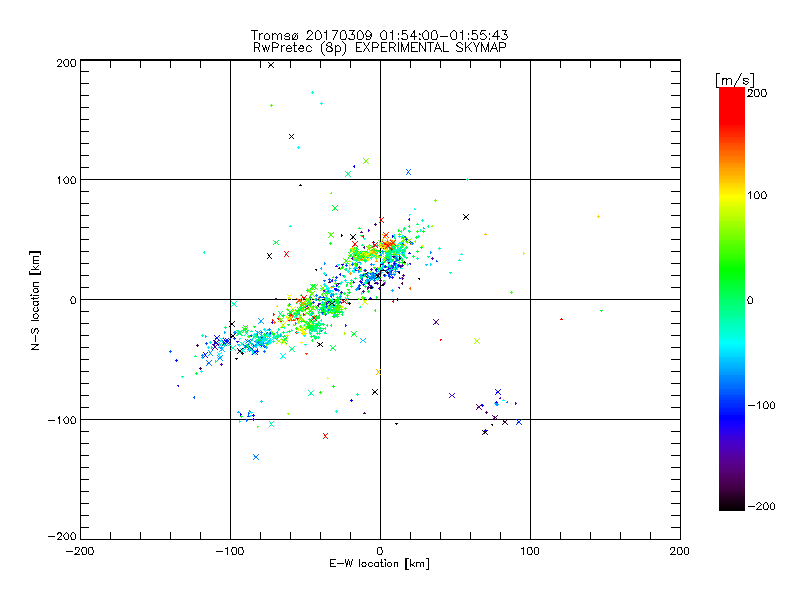Click the isolated red dot right of the 100 km E-W gridline
Viewport: 800px width, 600px height.
(561, 319)
